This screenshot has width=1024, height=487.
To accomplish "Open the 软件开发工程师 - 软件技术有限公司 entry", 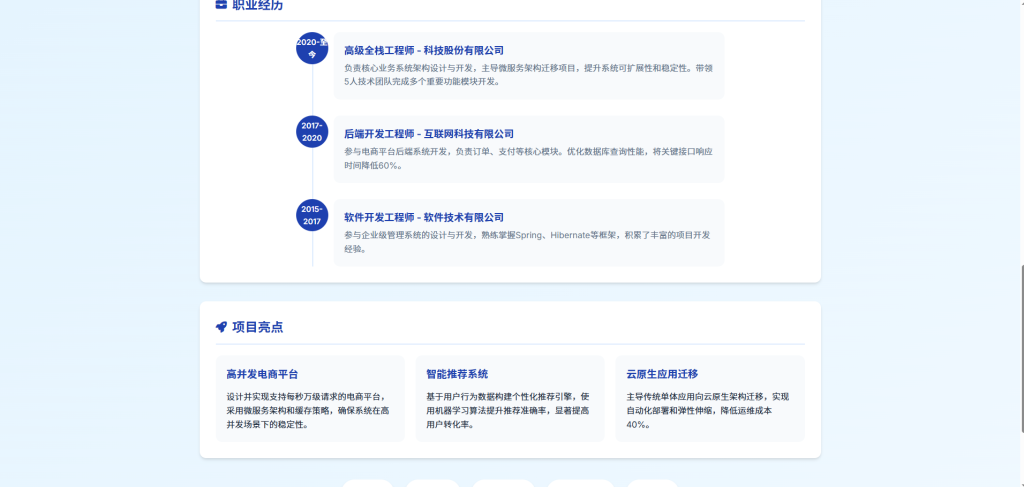I will (424, 217).
